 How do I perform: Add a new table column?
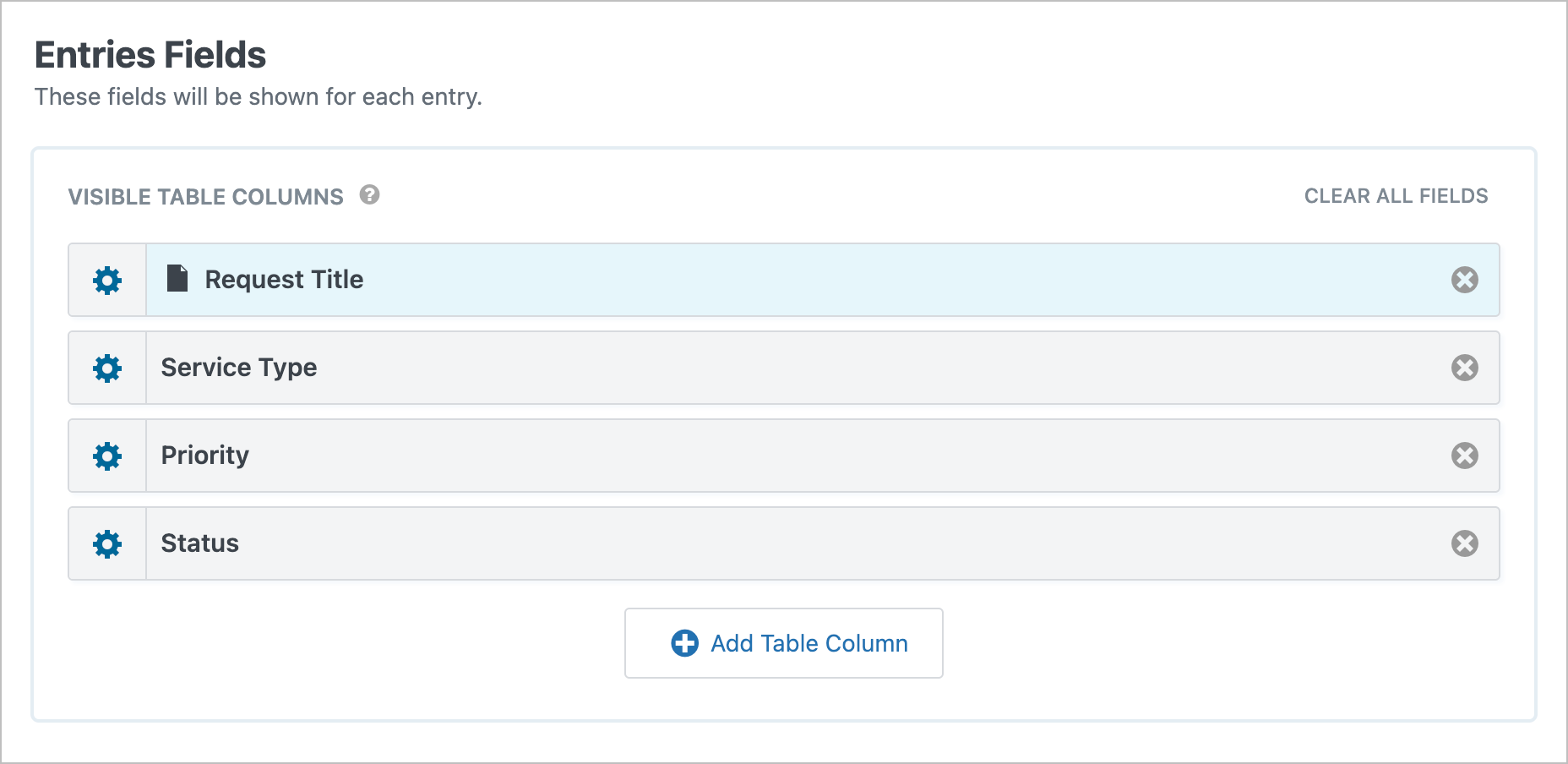pos(783,643)
